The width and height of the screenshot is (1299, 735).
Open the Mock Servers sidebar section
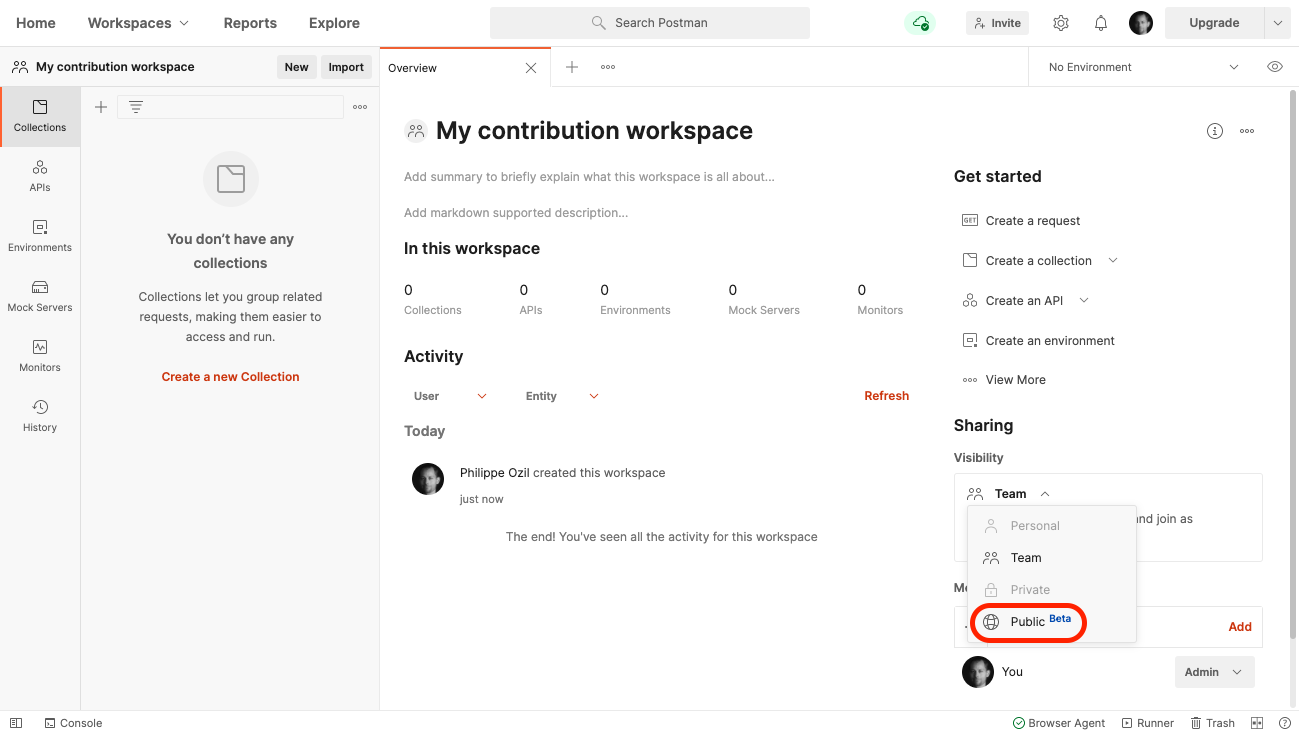pyautogui.click(x=40, y=296)
